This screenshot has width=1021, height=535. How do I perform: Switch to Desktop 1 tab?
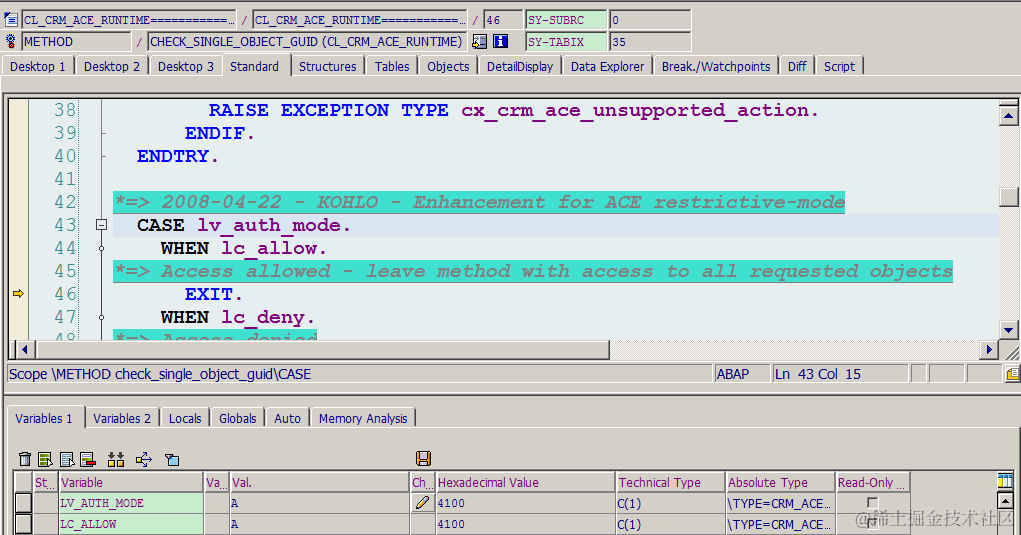(x=38, y=66)
